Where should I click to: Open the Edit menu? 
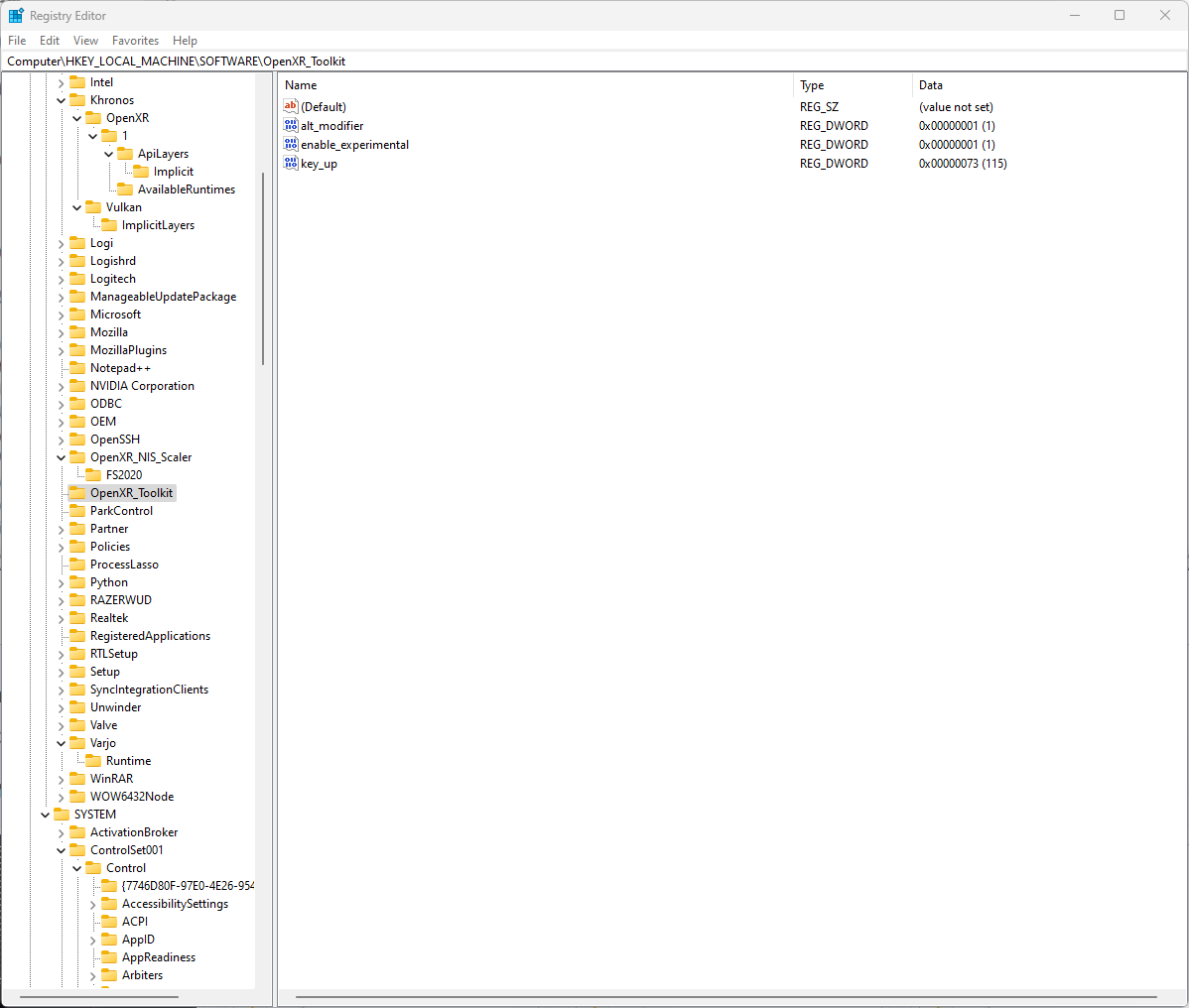[x=50, y=40]
